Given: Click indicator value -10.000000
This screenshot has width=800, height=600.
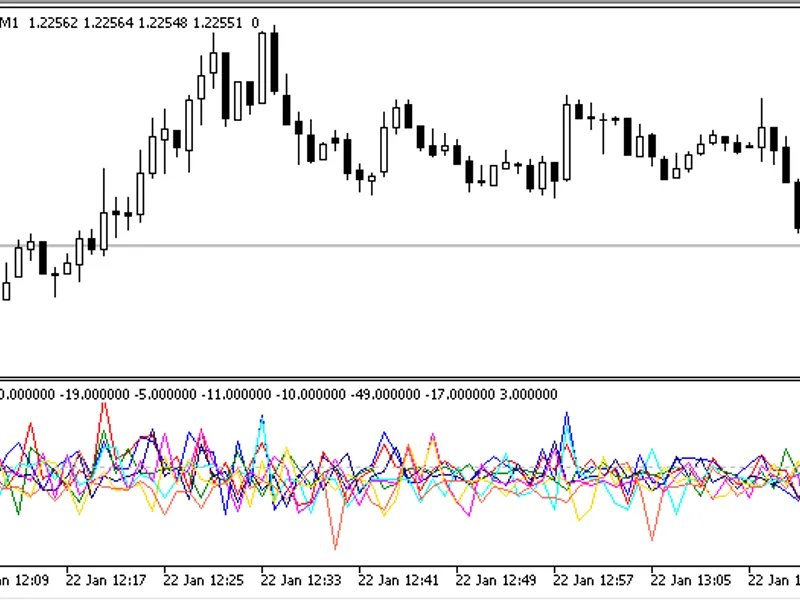Looking at the screenshot, I should point(311,394).
